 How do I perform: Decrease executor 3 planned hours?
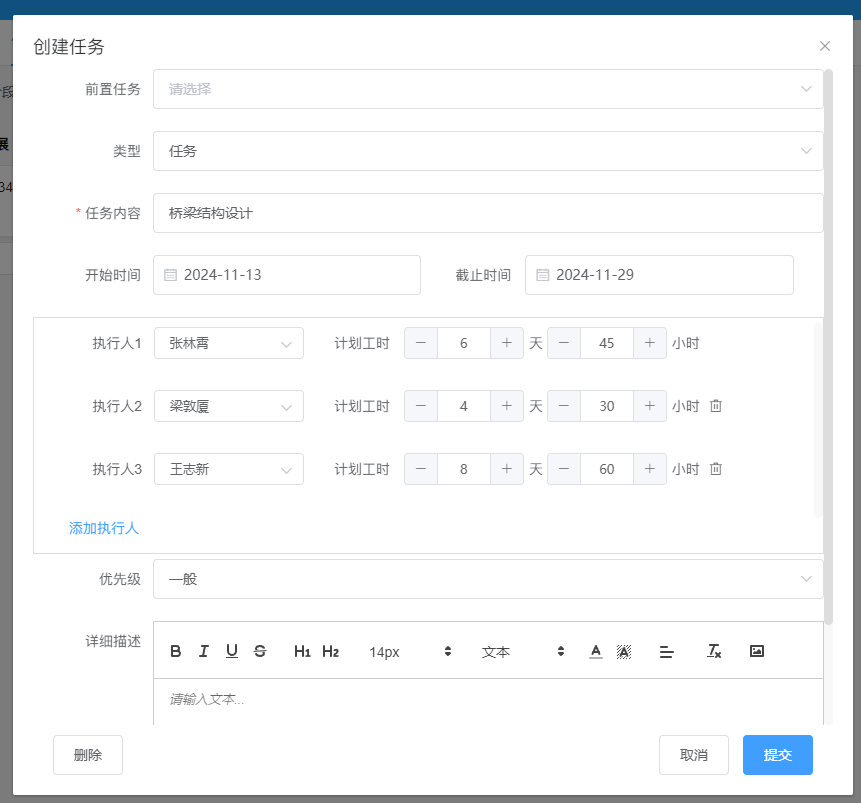564,468
